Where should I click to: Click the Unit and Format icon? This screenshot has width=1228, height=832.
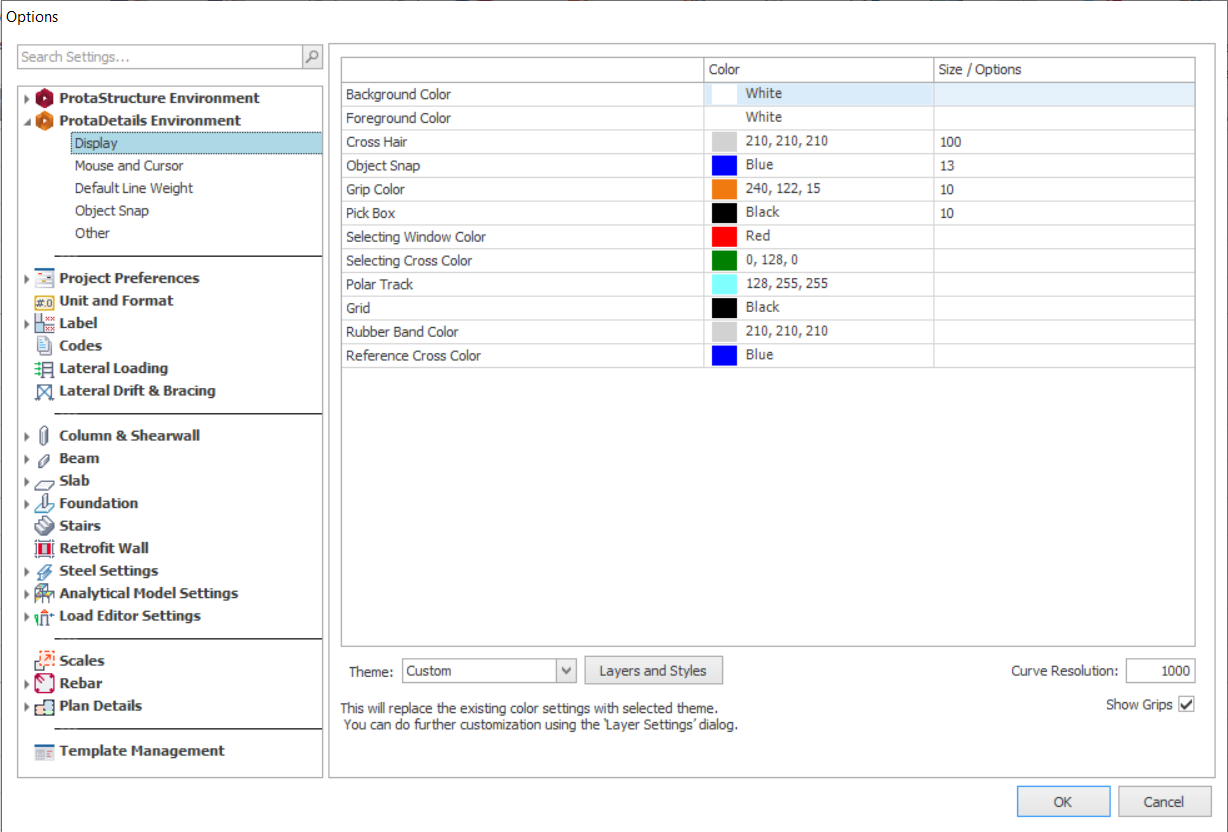pyautogui.click(x=44, y=301)
